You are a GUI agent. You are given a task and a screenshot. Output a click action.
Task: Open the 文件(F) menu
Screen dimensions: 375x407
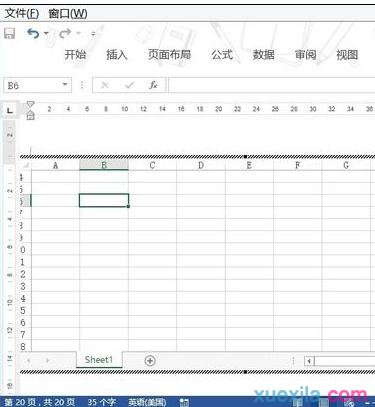point(22,14)
